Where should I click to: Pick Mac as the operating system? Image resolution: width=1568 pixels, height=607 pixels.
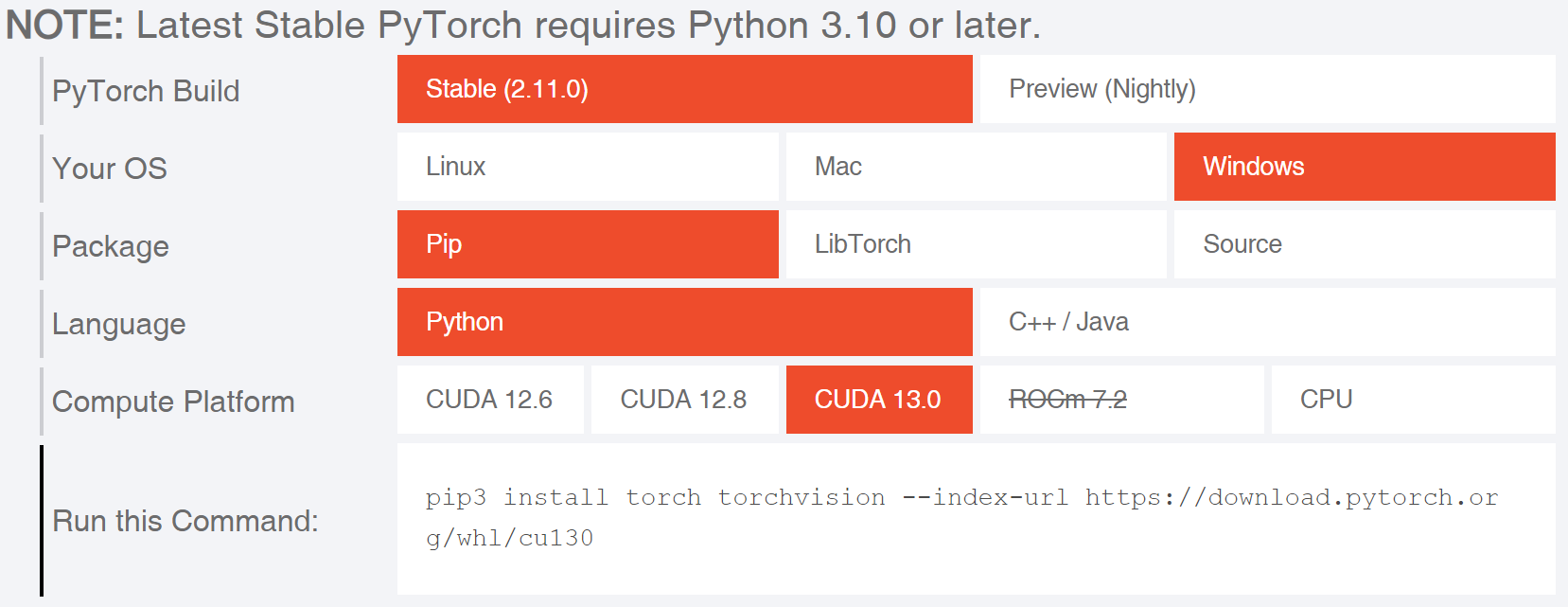[x=976, y=167]
